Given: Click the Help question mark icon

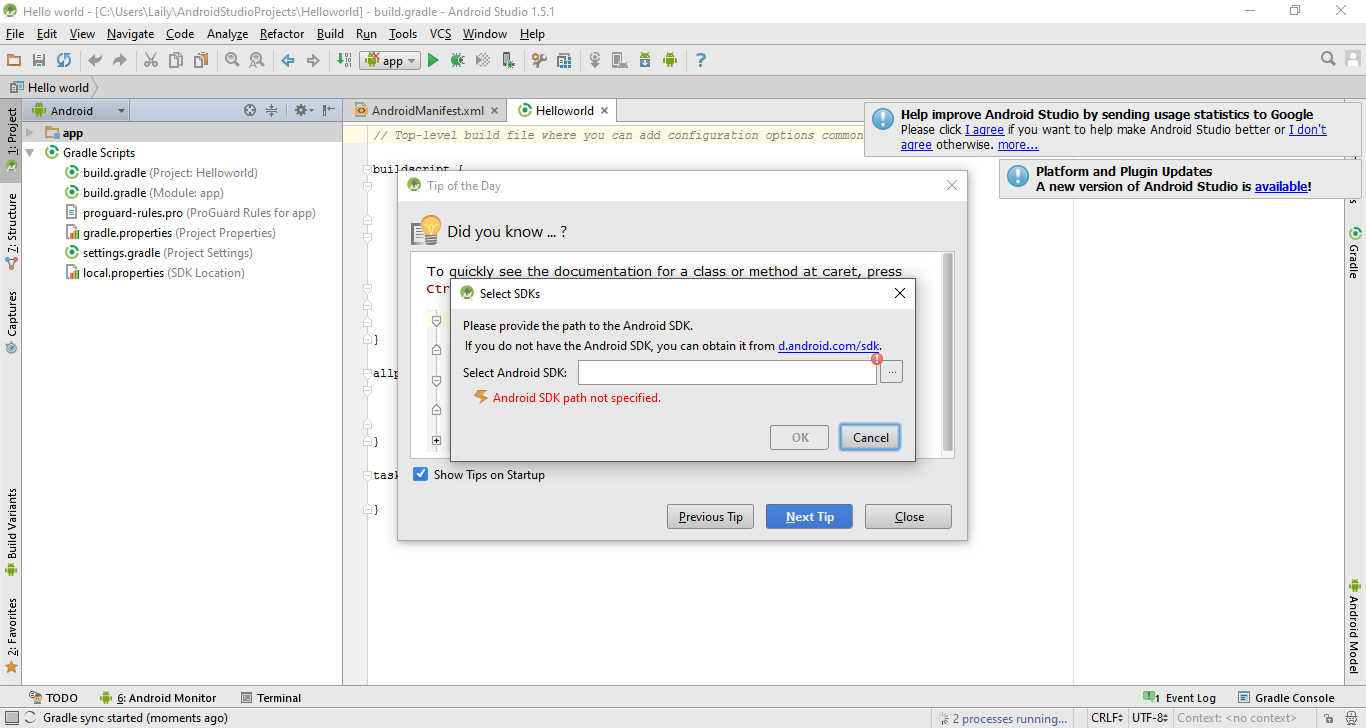Looking at the screenshot, I should click(700, 60).
